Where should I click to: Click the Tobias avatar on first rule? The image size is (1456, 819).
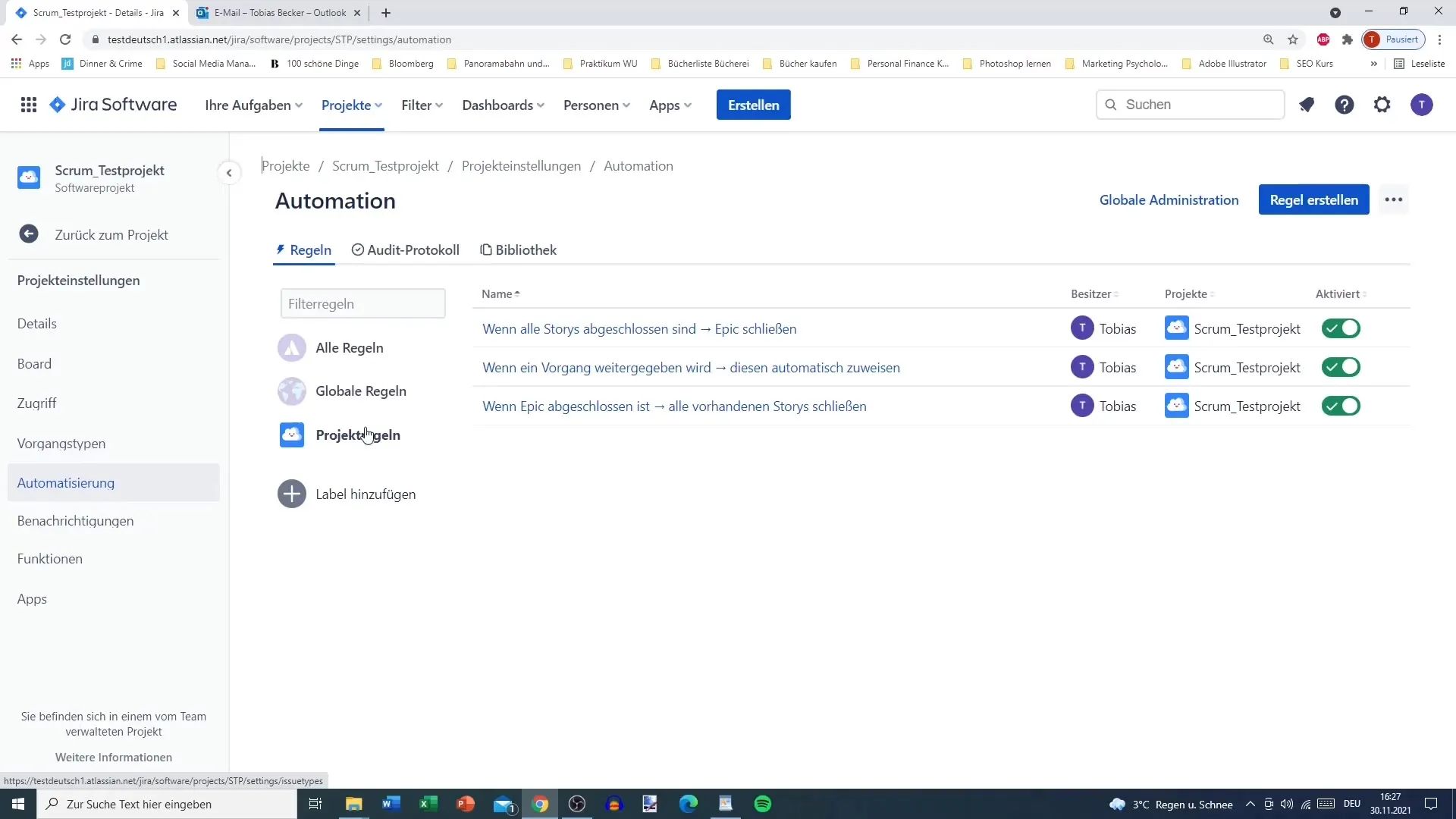(x=1082, y=328)
